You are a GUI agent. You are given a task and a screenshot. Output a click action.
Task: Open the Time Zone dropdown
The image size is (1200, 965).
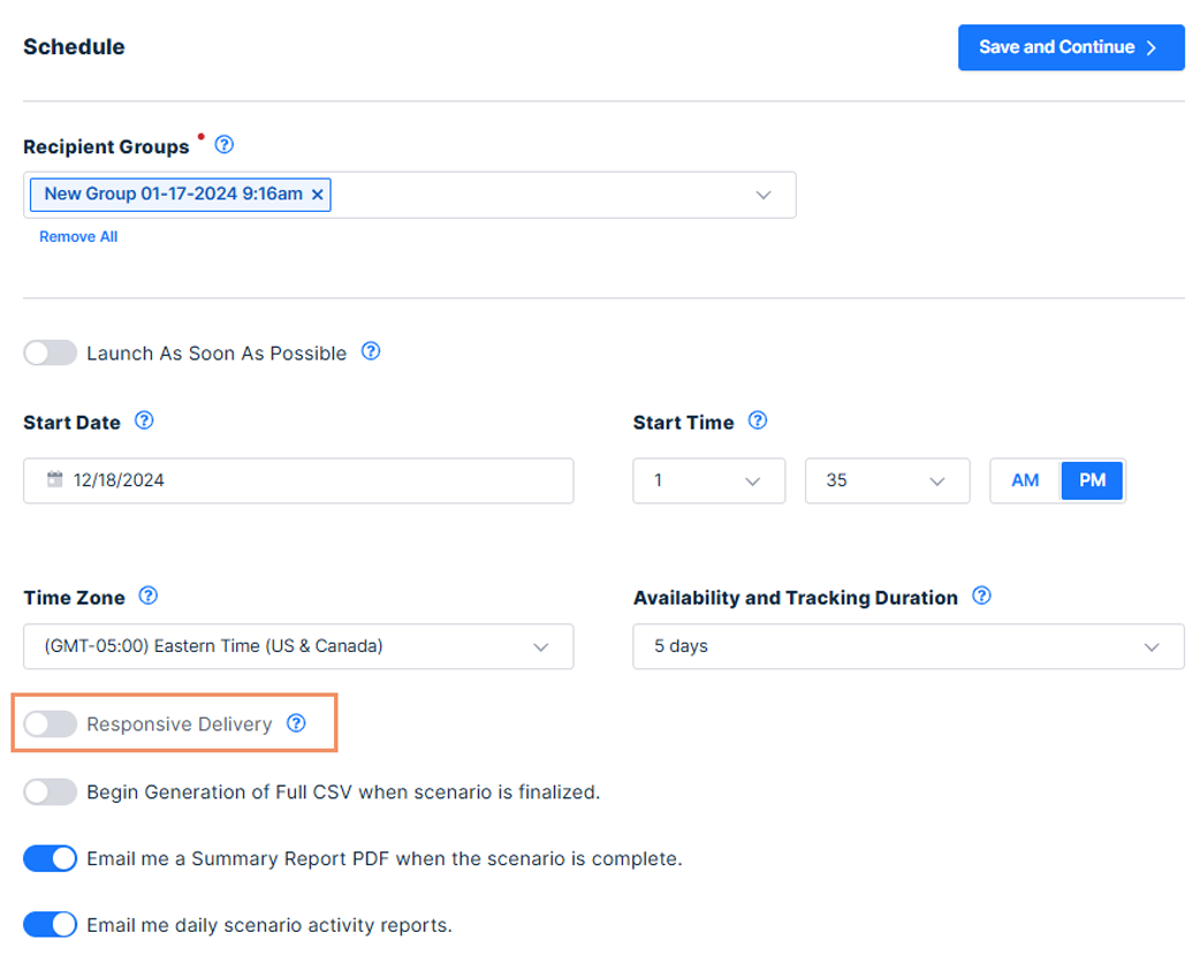click(298, 647)
